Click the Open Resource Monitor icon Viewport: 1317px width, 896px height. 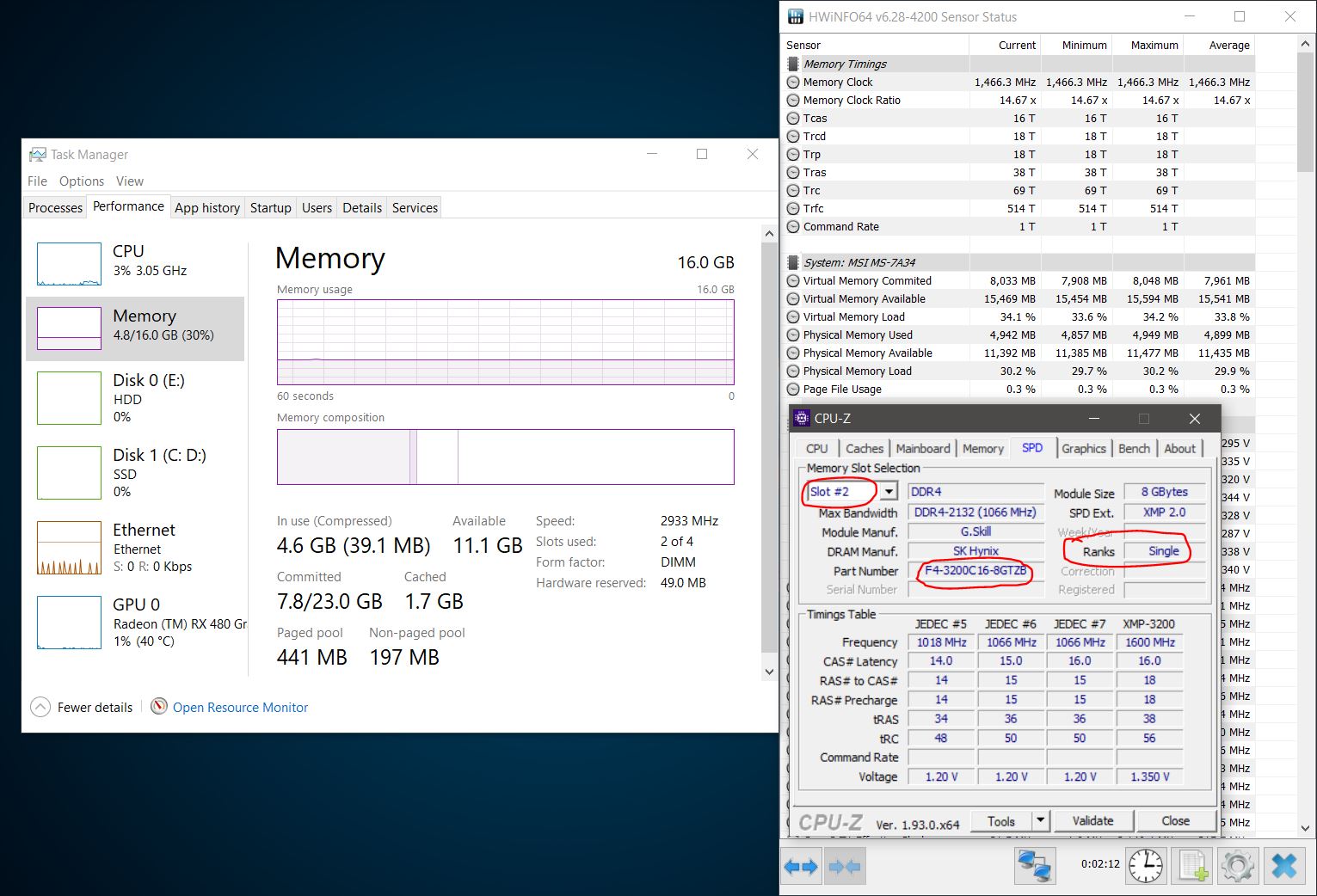coord(159,707)
